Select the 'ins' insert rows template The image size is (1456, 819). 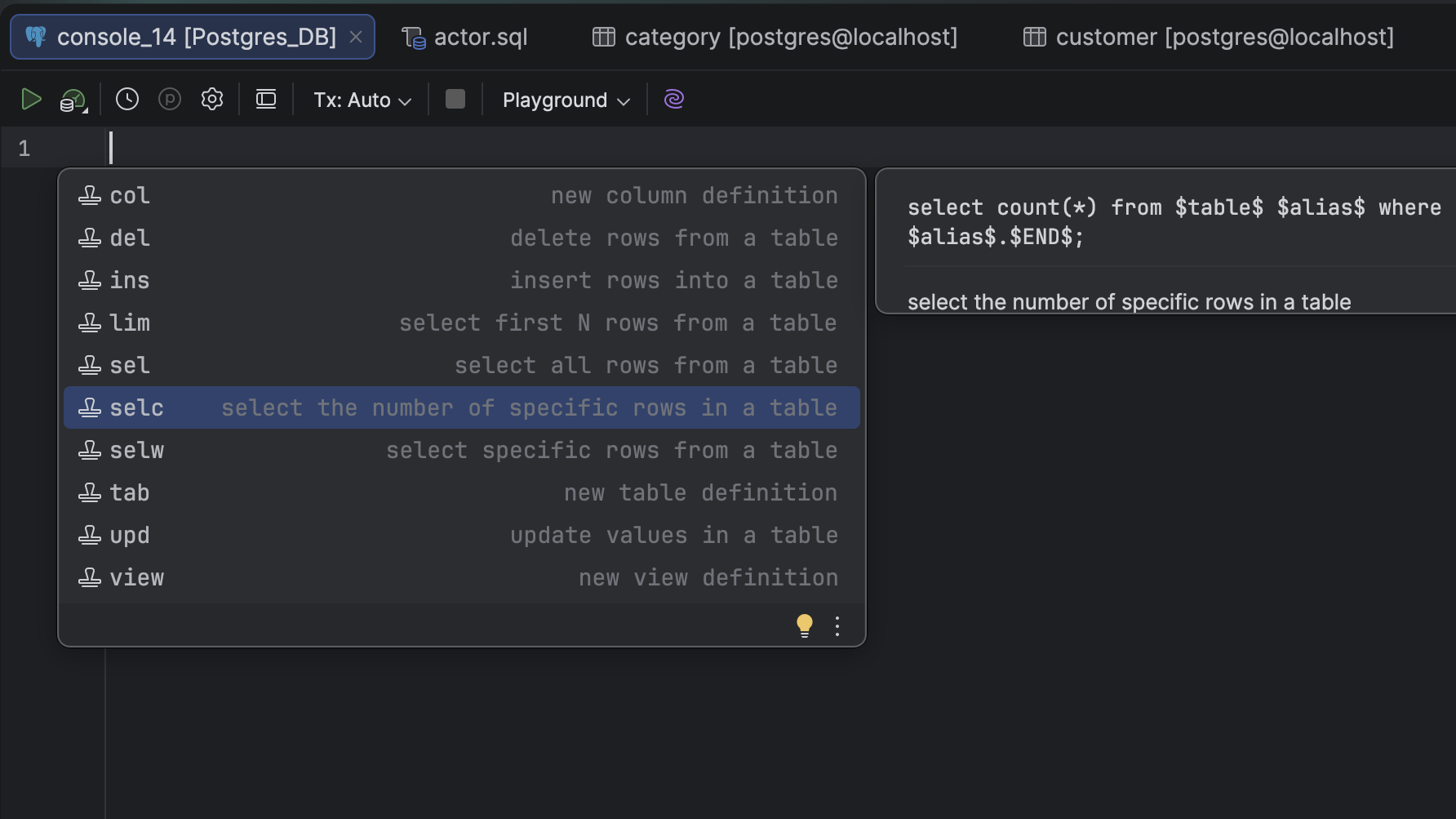point(462,281)
